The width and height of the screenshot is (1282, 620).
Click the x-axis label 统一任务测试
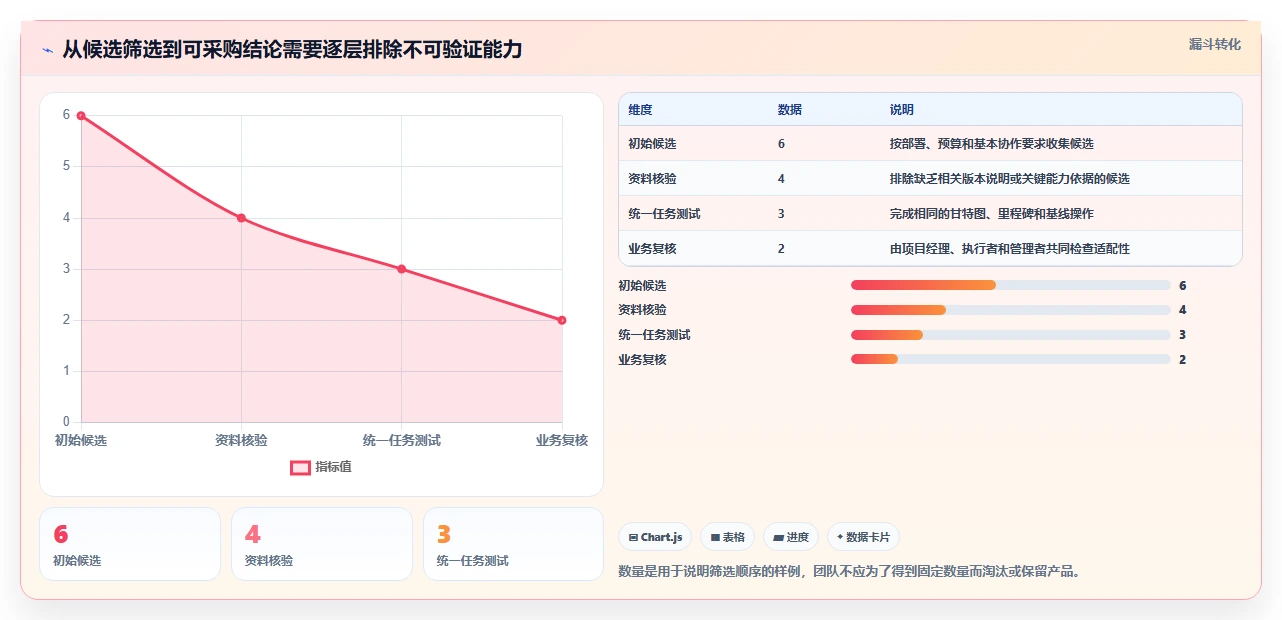tap(401, 441)
